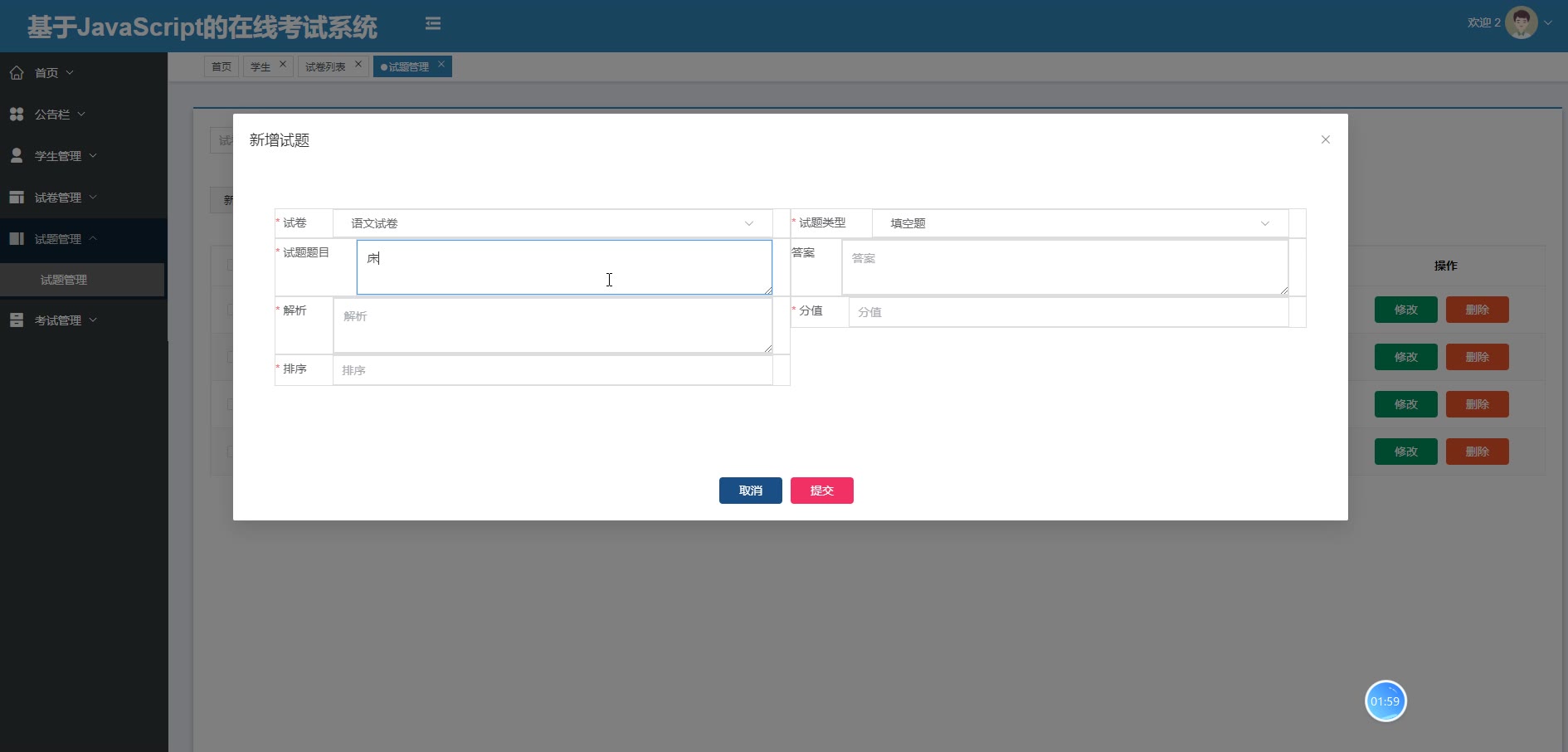The image size is (1568, 752).
Task: Click 修改 button in the third table row
Action: tap(1406, 404)
